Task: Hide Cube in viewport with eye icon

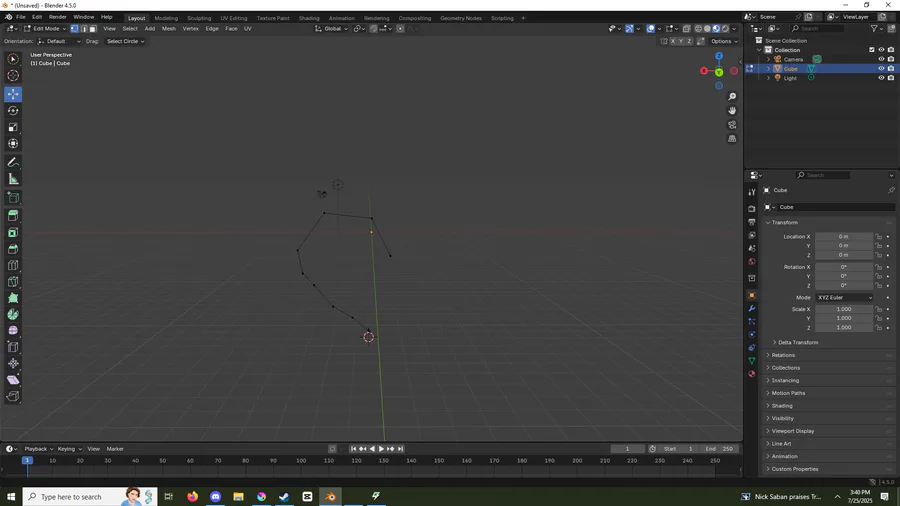Action: [x=881, y=68]
